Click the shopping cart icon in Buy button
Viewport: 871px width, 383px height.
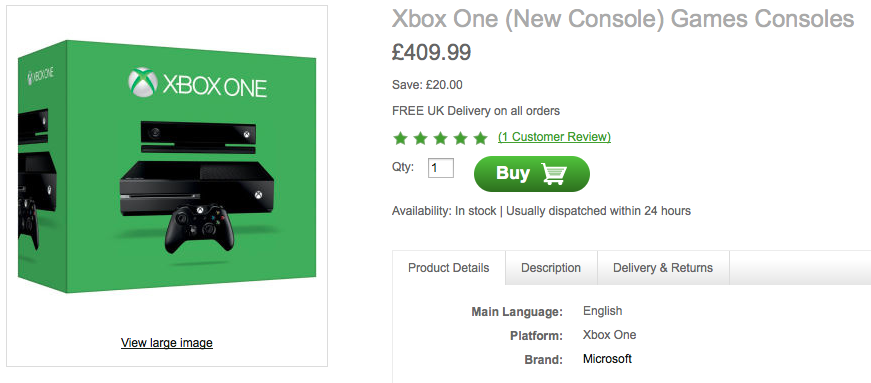[554, 175]
